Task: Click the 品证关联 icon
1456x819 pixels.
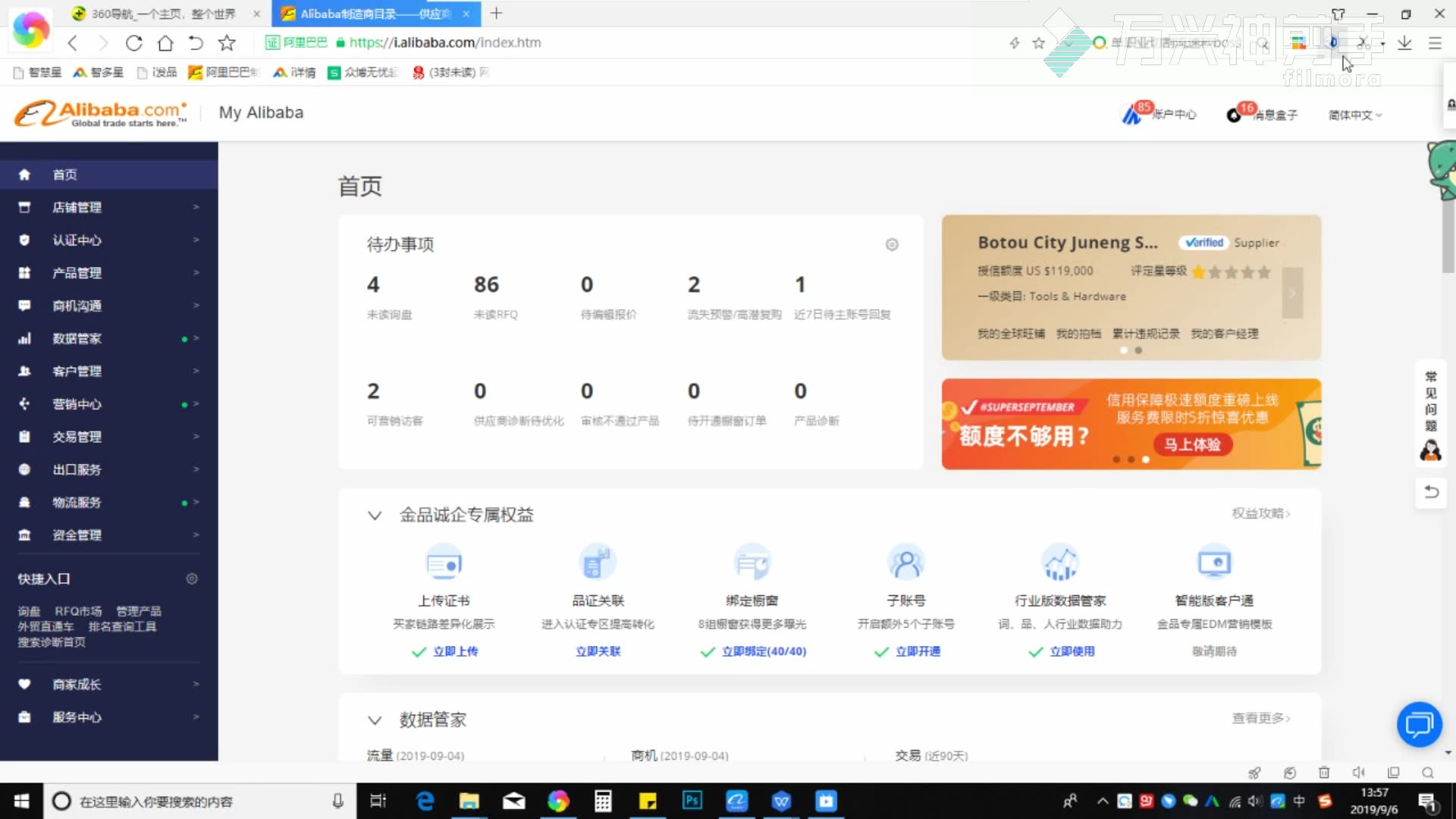Action: pos(598,563)
